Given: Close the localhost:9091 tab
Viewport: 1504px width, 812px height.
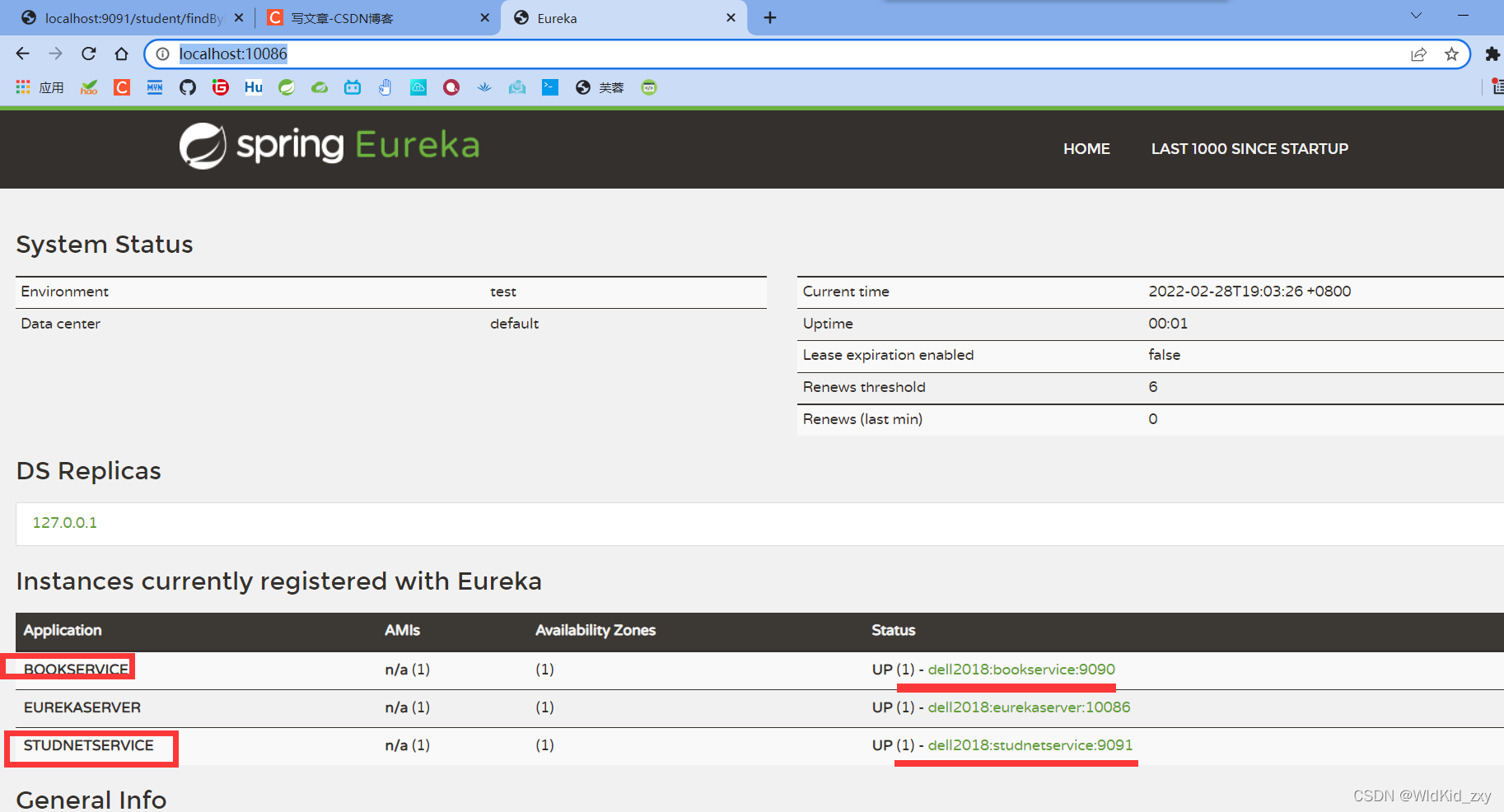Looking at the screenshot, I should 239,17.
